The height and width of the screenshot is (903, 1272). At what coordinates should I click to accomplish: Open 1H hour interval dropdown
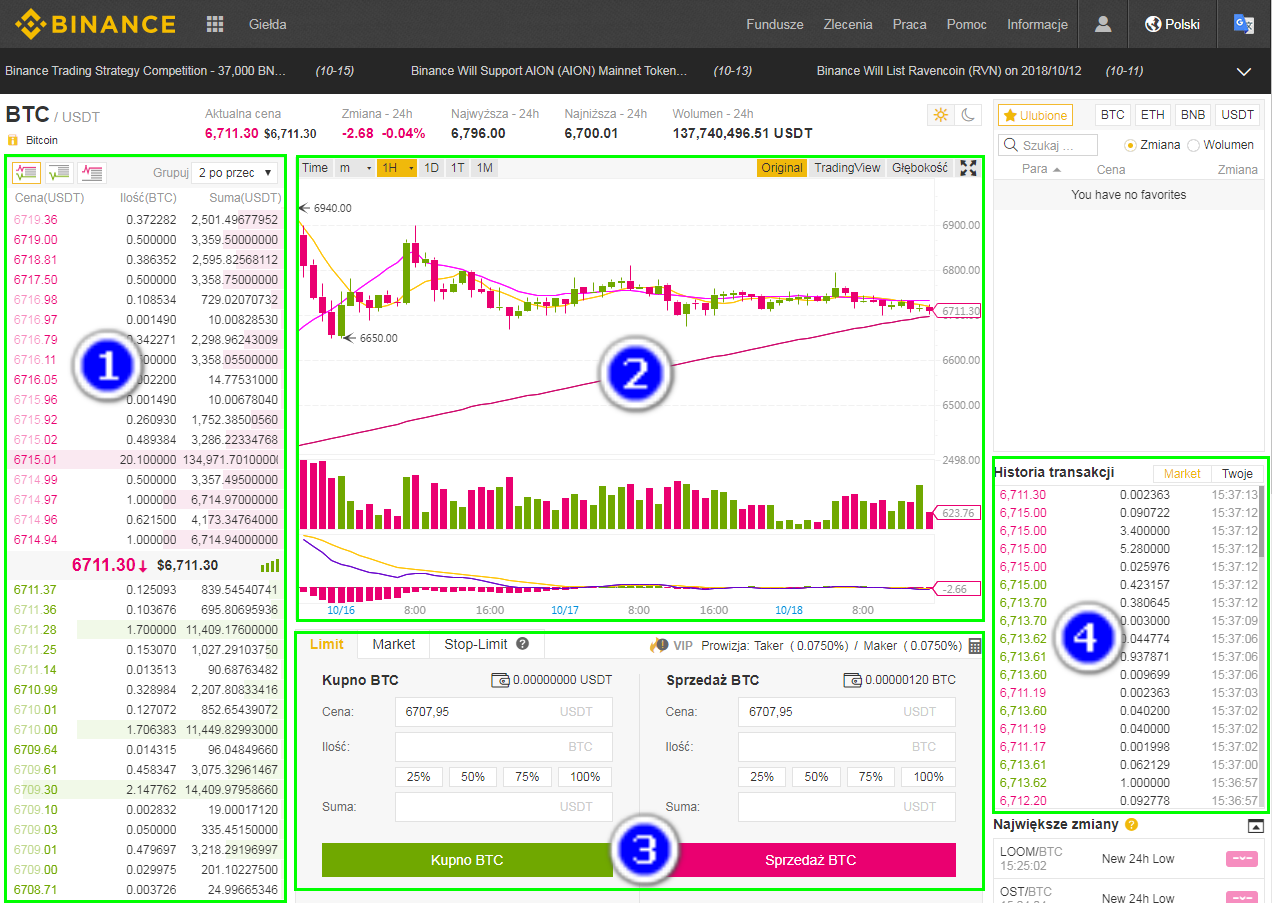tap(398, 168)
